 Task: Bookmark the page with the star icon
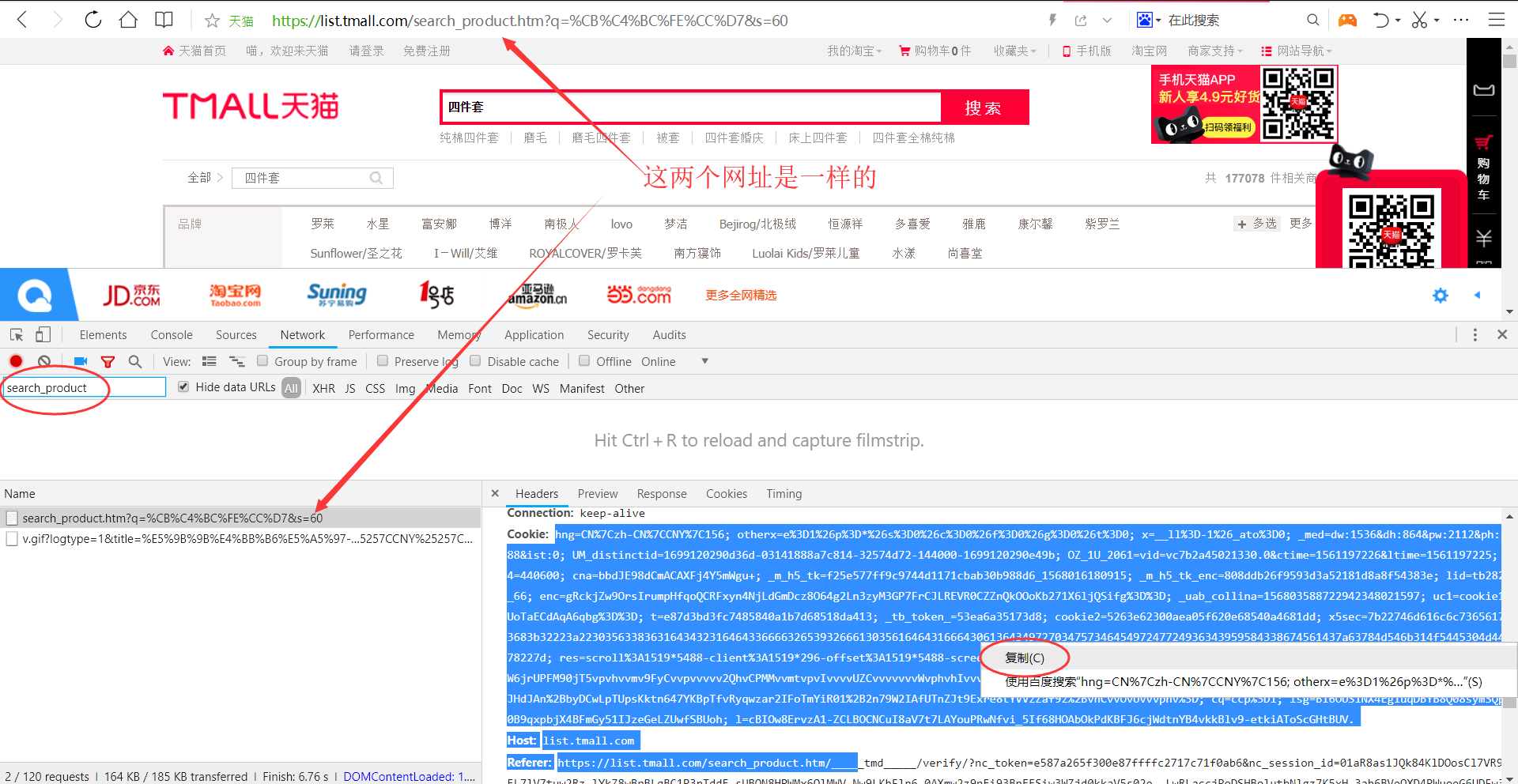point(212,21)
